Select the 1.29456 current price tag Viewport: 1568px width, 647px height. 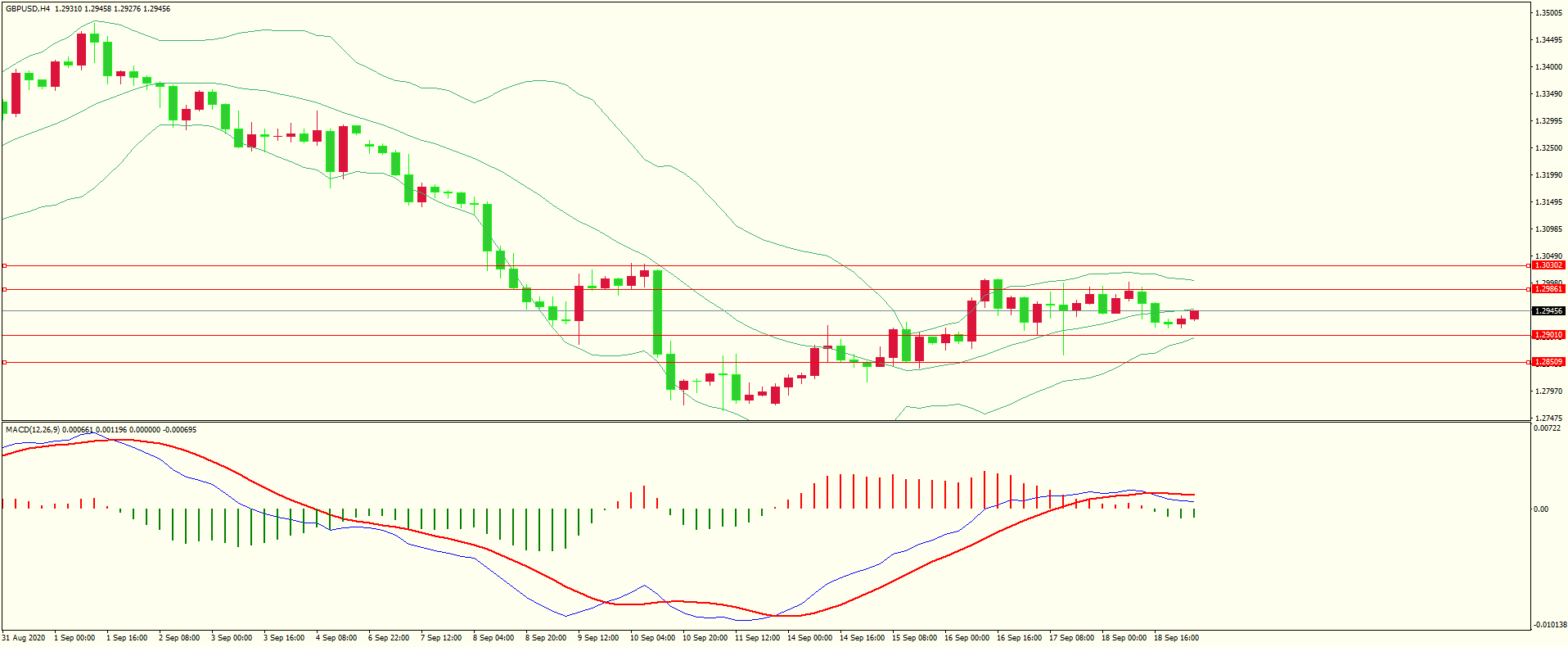click(x=1548, y=311)
